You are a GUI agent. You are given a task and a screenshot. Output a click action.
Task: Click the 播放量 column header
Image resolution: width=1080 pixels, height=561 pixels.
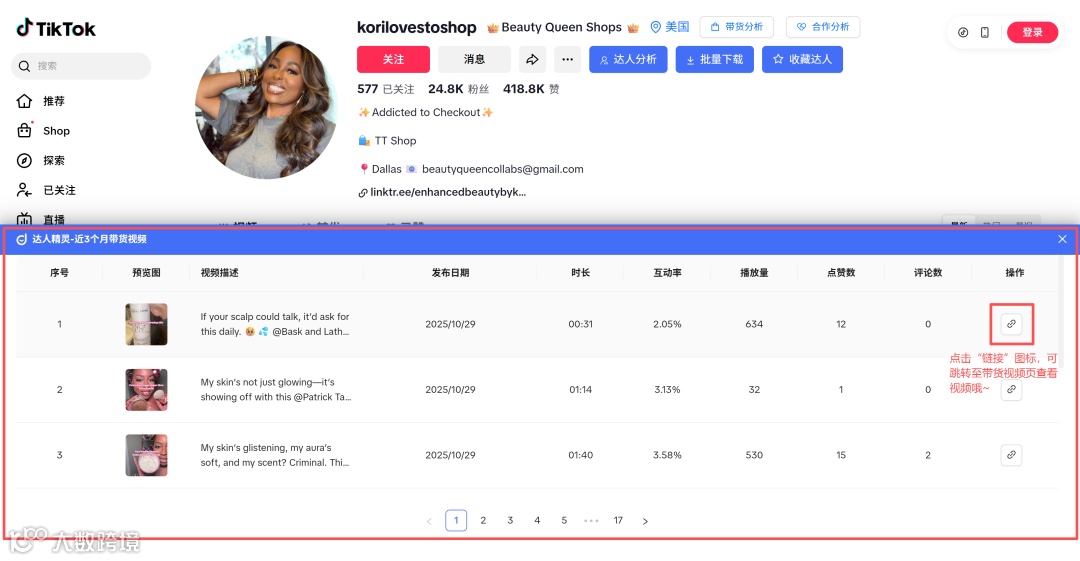click(754, 273)
